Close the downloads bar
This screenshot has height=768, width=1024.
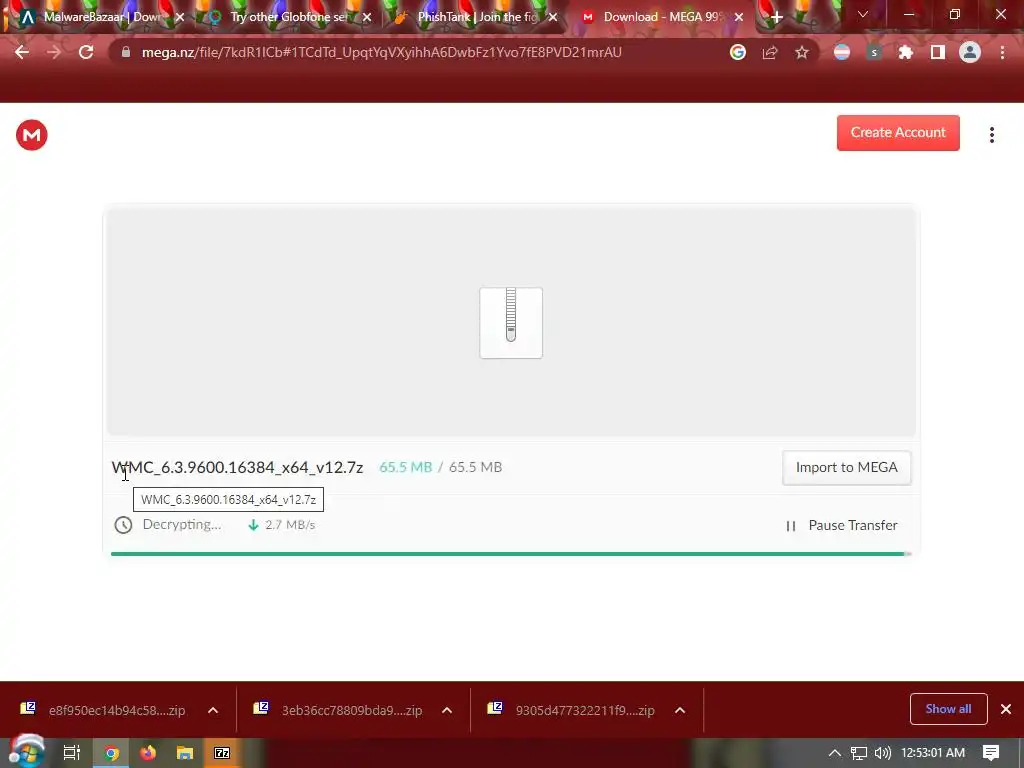click(x=1006, y=709)
